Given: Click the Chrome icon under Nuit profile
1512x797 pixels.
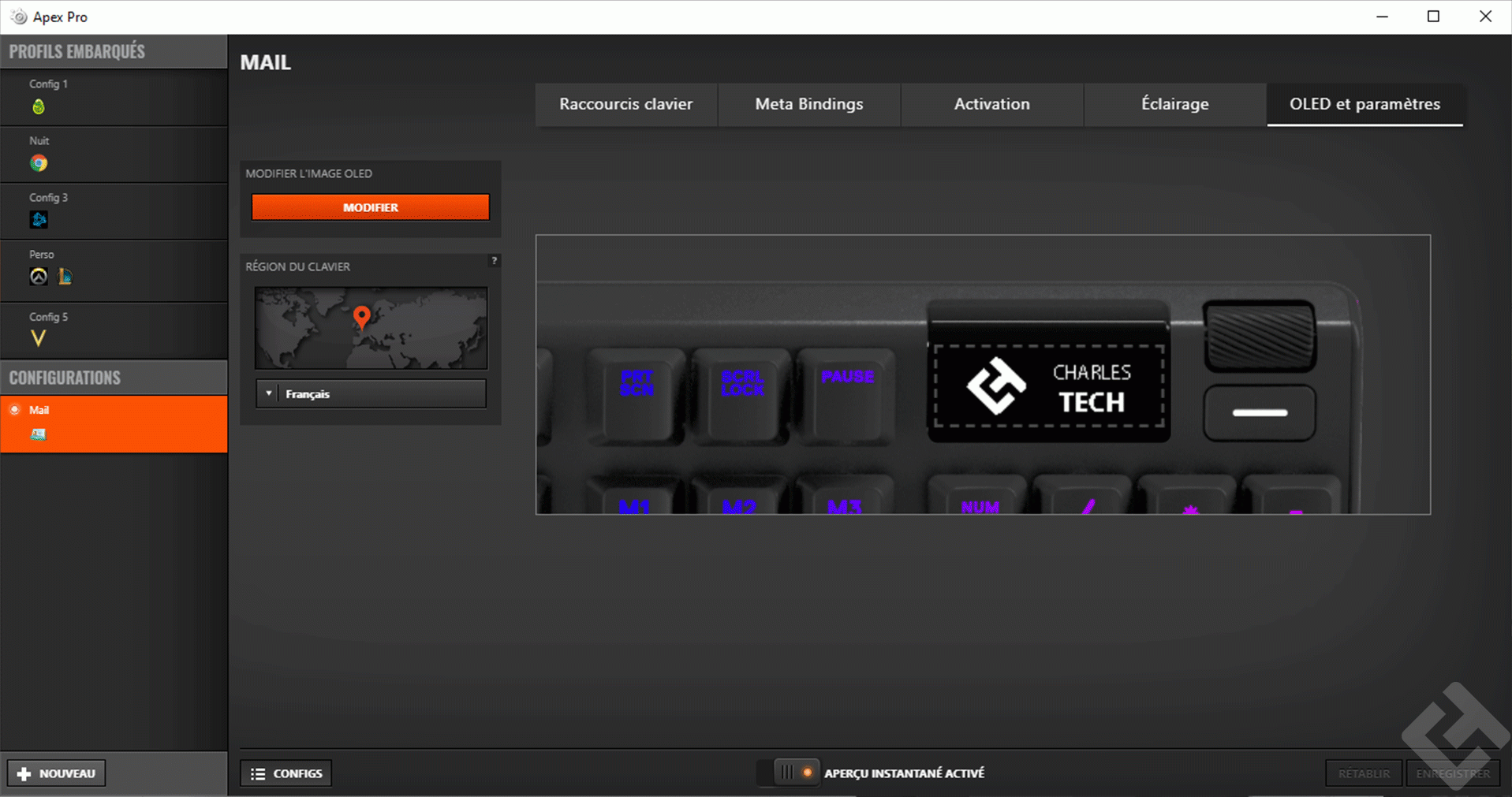Looking at the screenshot, I should (x=39, y=163).
